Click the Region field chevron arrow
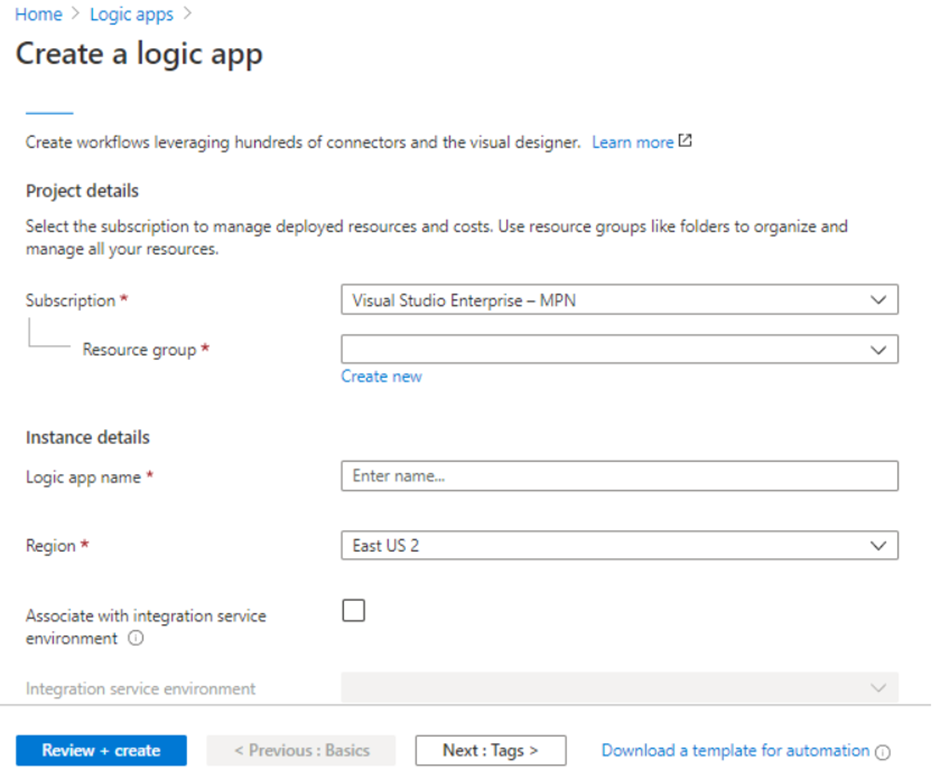 point(878,545)
